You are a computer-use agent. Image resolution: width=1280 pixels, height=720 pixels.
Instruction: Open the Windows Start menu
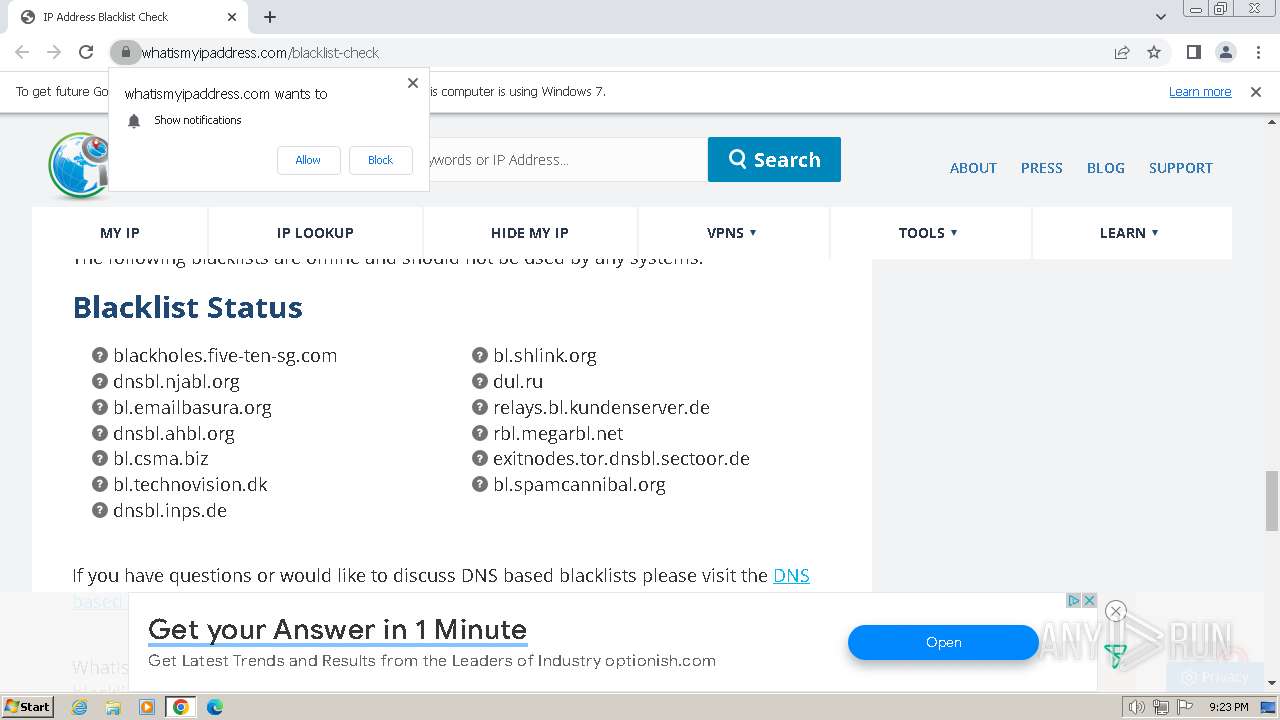point(27,706)
